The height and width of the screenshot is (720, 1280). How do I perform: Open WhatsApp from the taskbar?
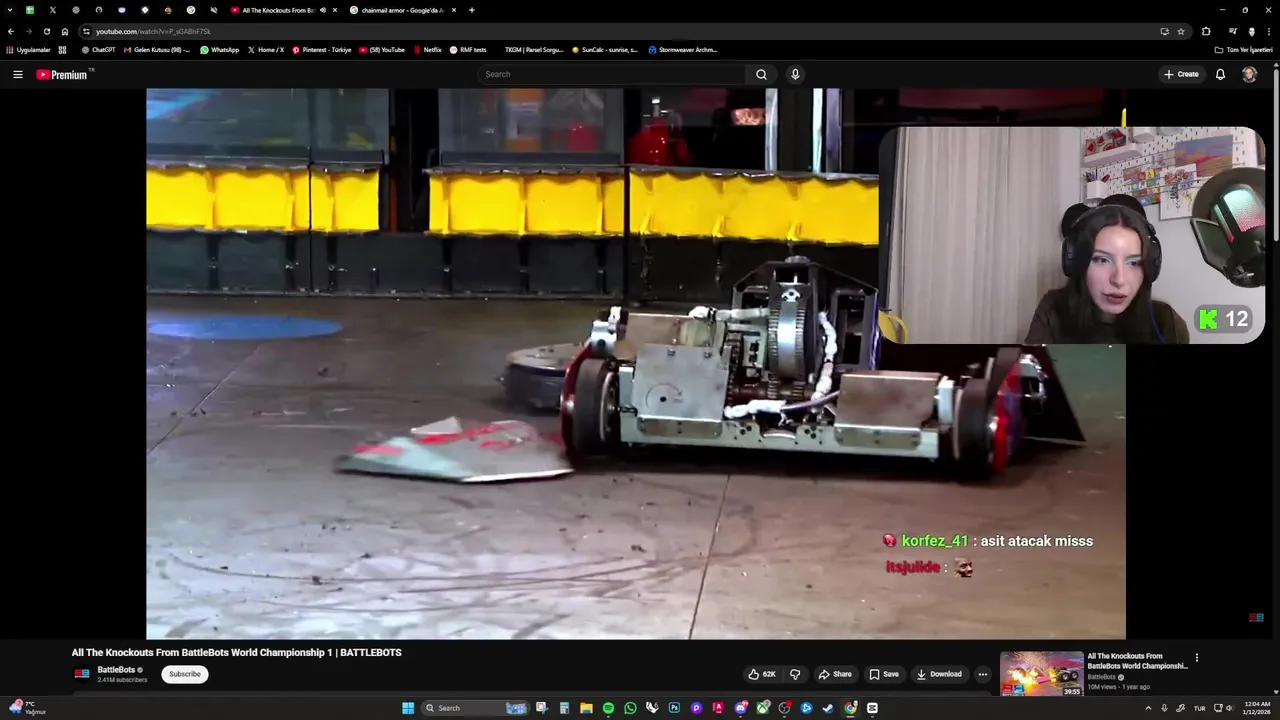click(x=630, y=708)
